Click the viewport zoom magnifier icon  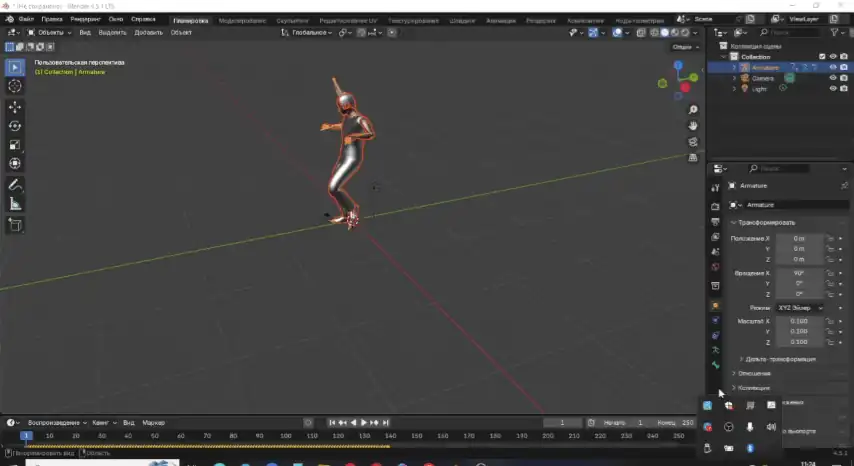tap(693, 110)
